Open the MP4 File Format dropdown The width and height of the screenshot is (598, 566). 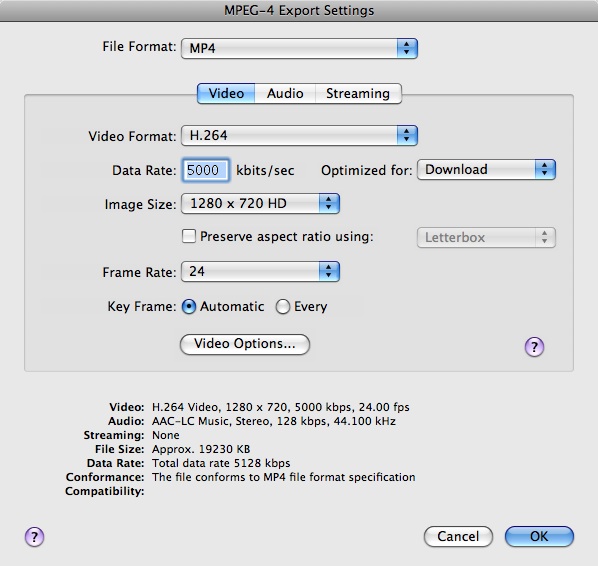(299, 48)
